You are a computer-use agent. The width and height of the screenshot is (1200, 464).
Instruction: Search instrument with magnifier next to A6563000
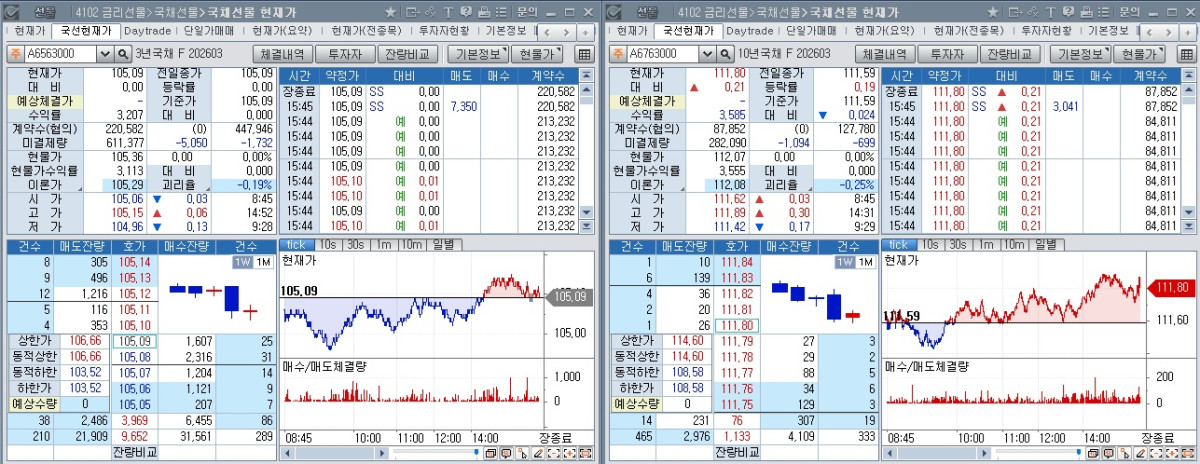point(124,54)
